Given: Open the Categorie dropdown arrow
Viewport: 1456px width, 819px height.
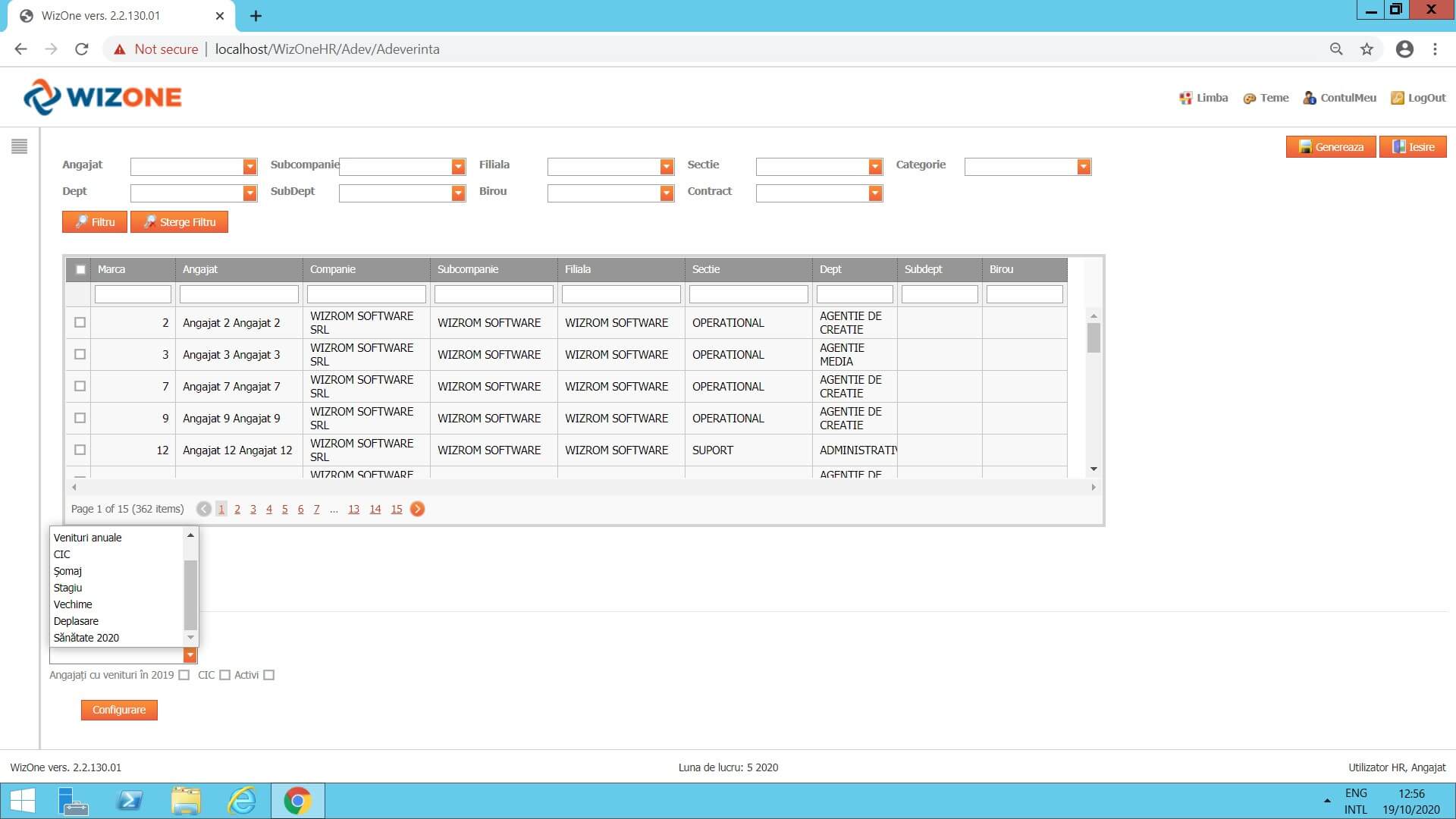Looking at the screenshot, I should coord(1084,167).
